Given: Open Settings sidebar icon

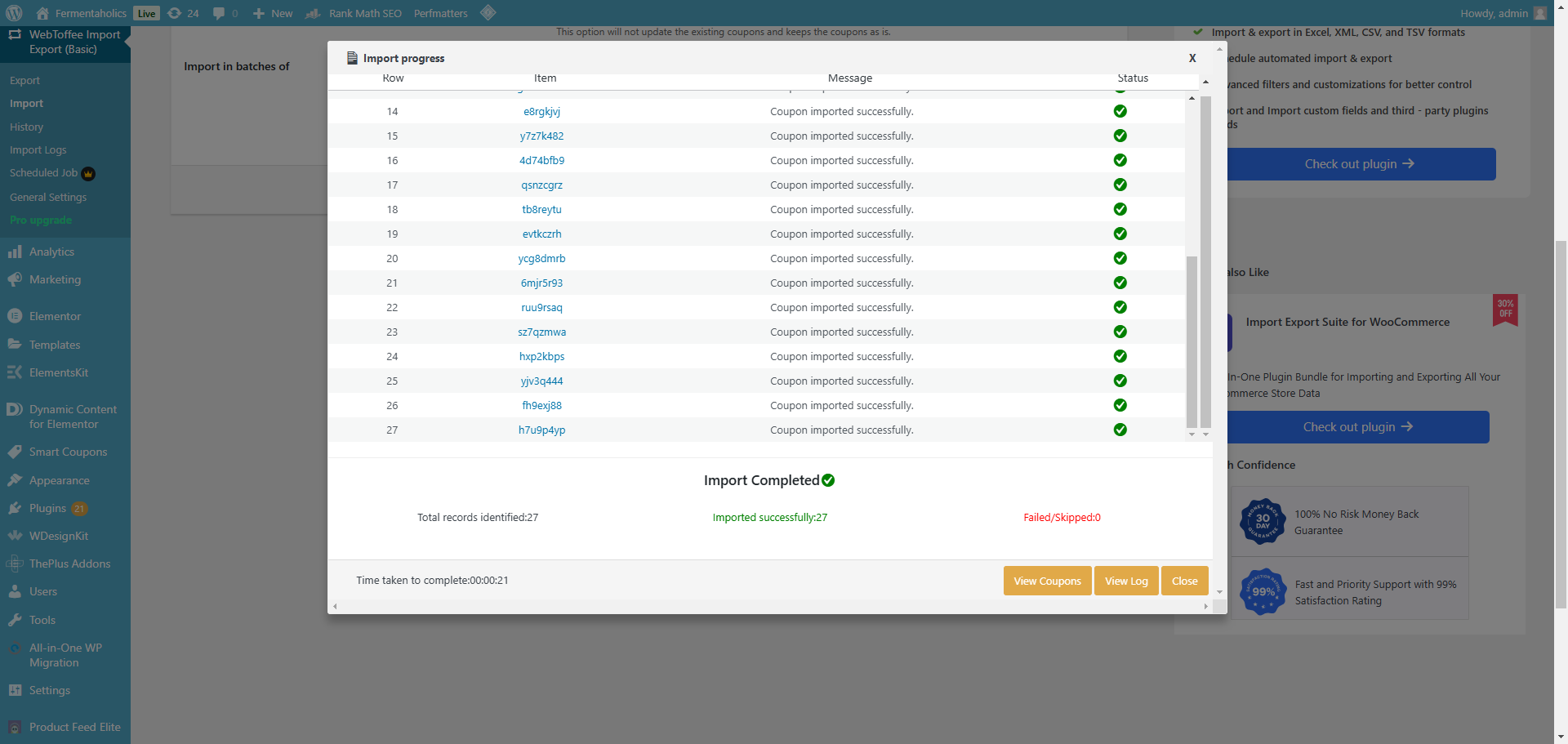Looking at the screenshot, I should (x=15, y=690).
